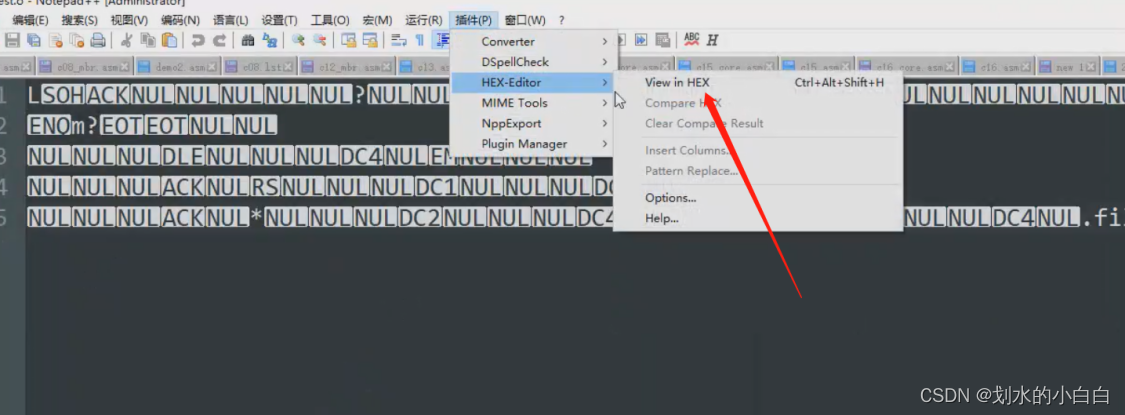
Task: Click the Save file toolbar icon
Action: point(12,40)
